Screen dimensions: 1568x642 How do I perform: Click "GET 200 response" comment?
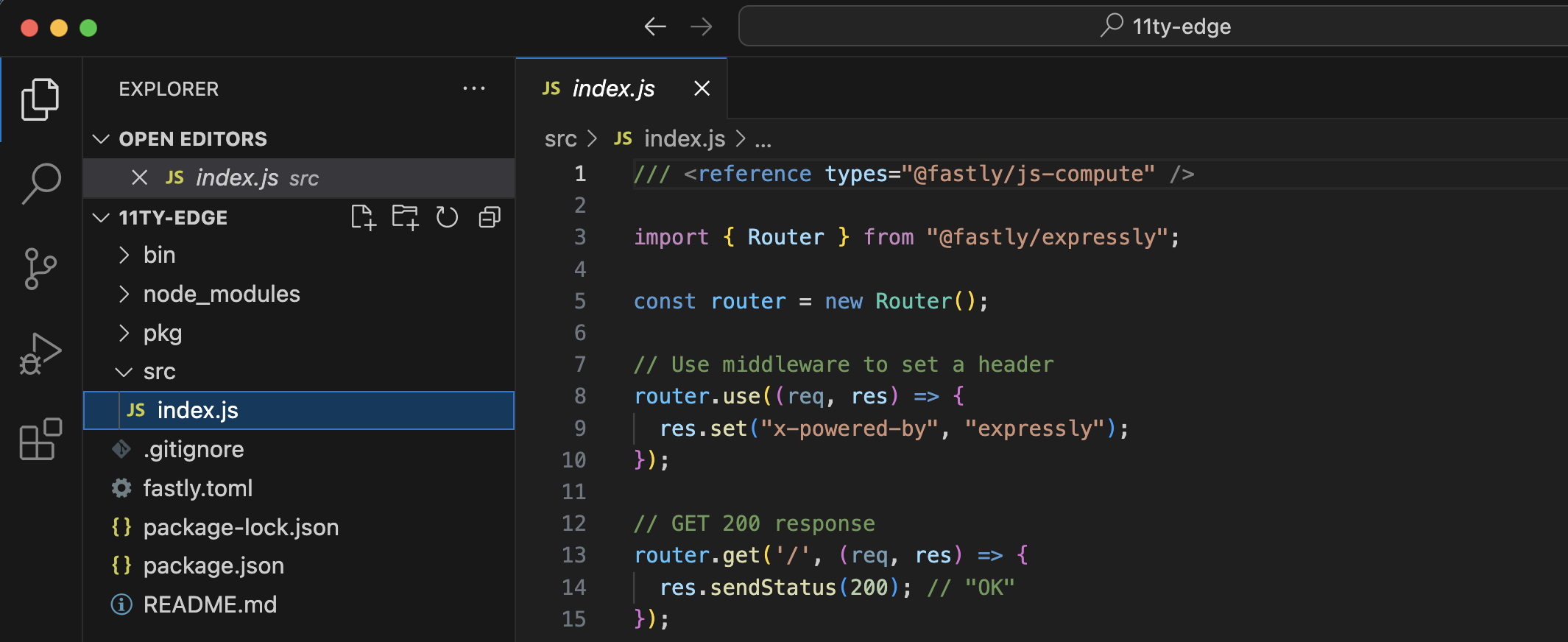[755, 523]
